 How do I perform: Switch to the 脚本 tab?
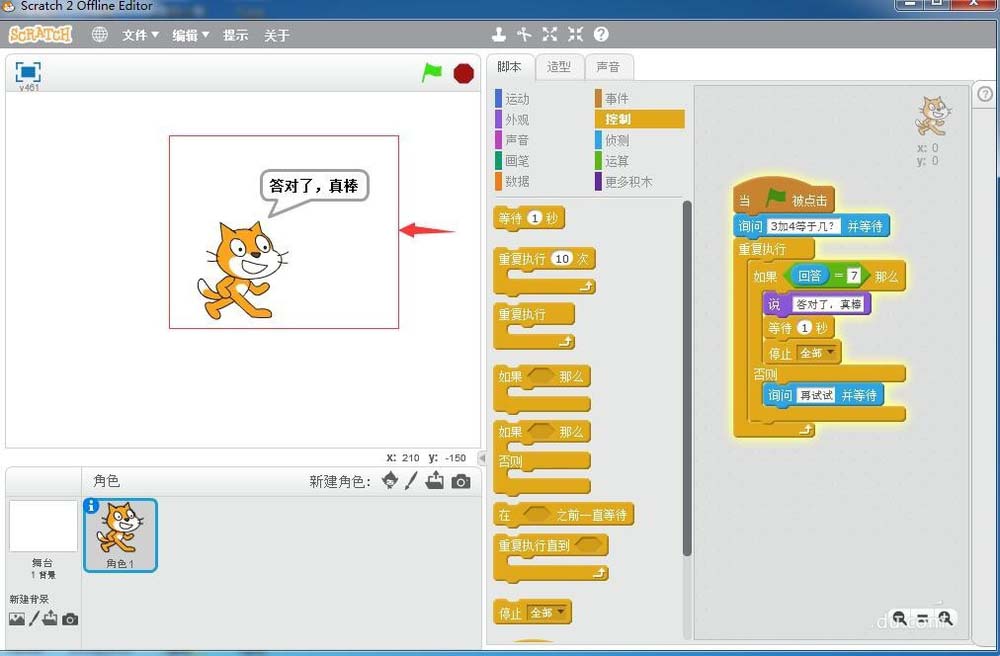coord(509,67)
